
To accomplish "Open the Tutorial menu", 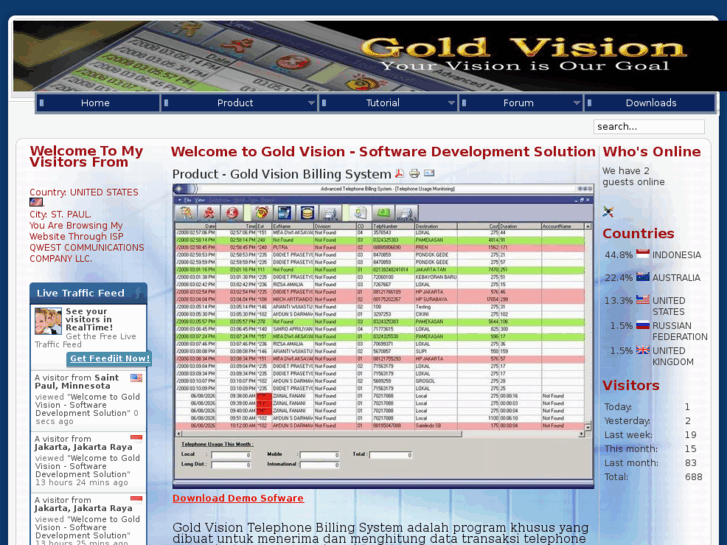I will tap(383, 103).
